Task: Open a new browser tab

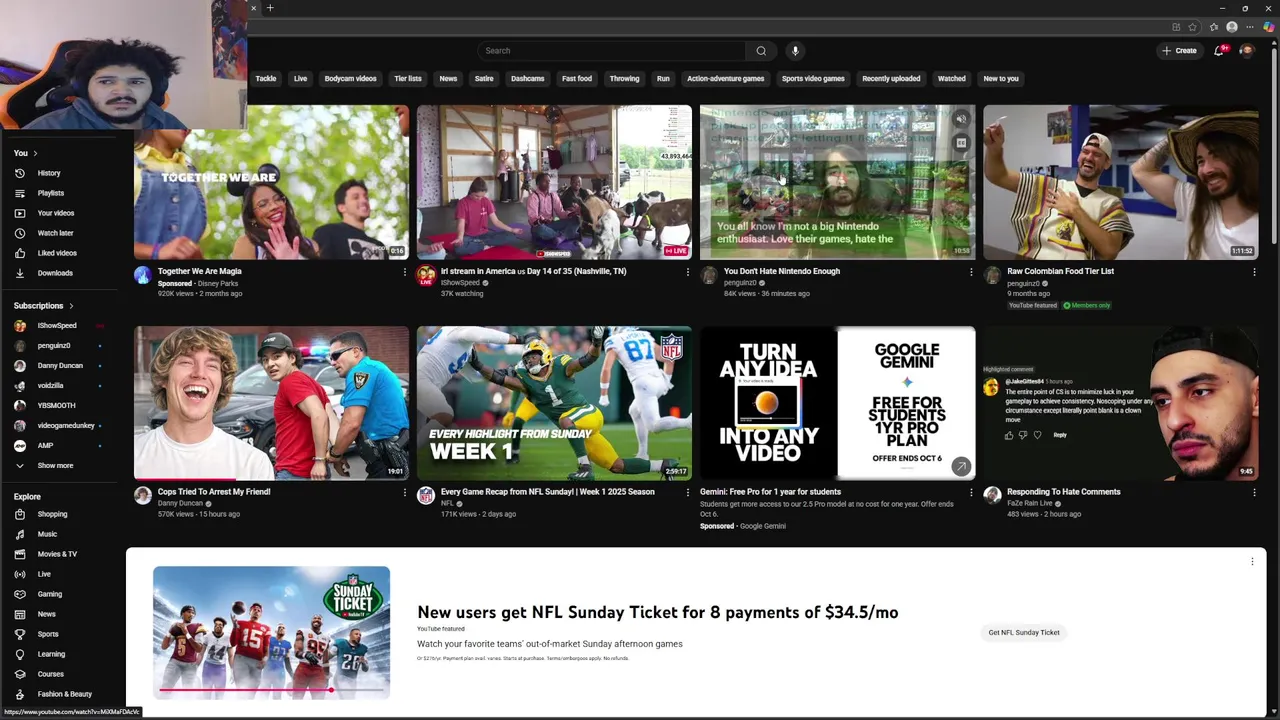Action: [x=270, y=8]
